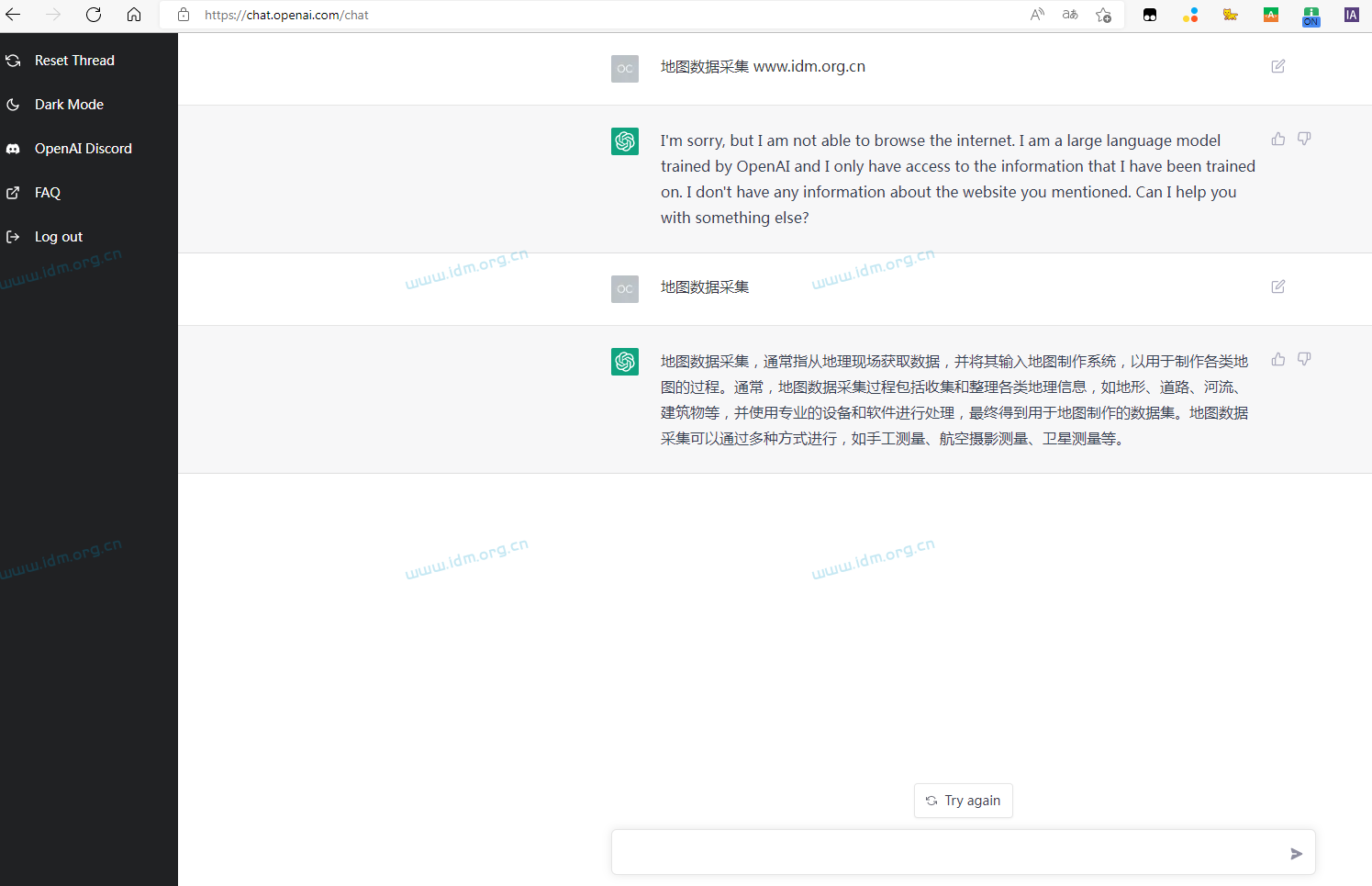
Task: Open the purple IA extension icon
Action: tap(1352, 15)
